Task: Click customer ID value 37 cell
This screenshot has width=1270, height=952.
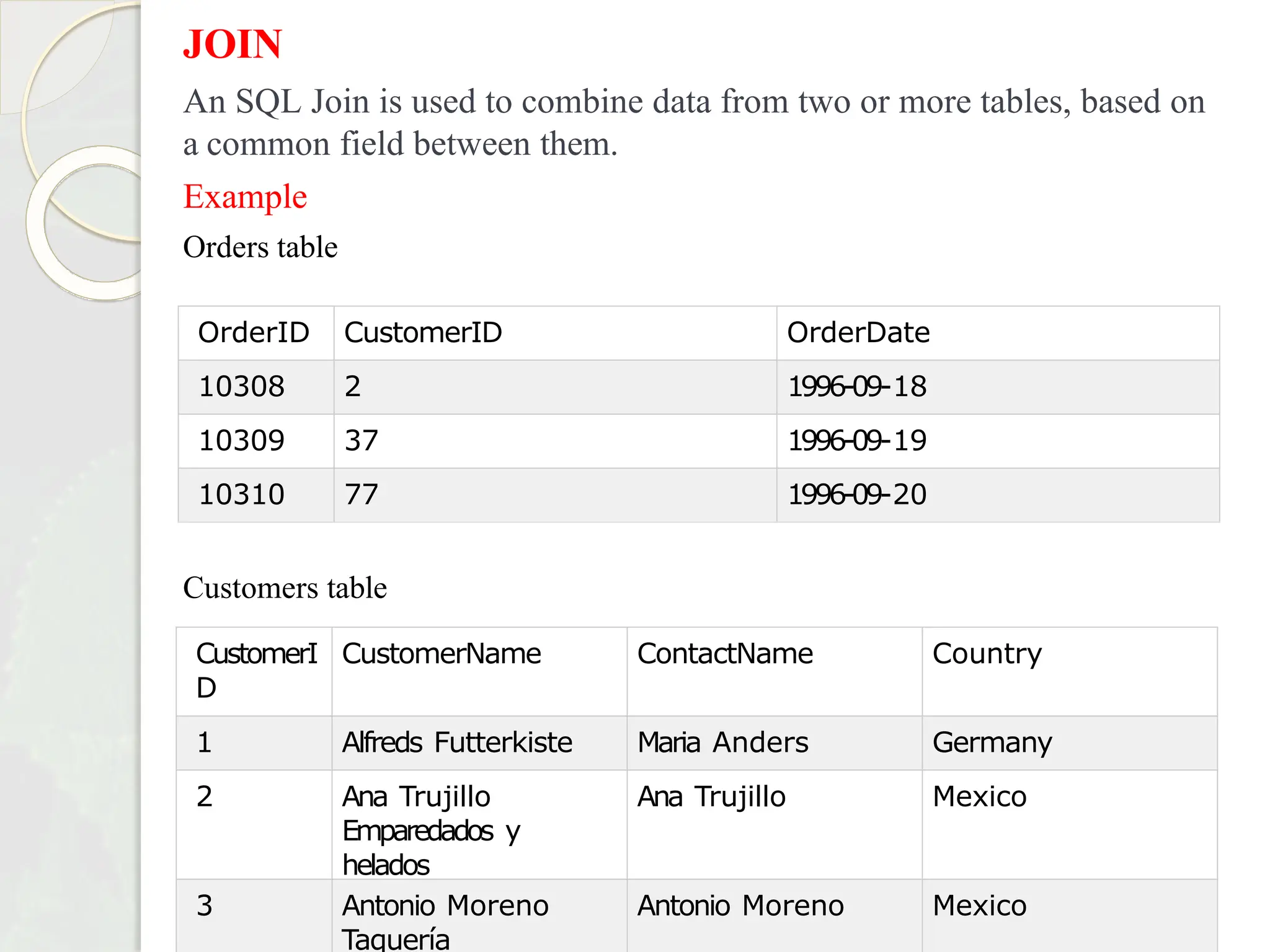Action: pos(362,441)
